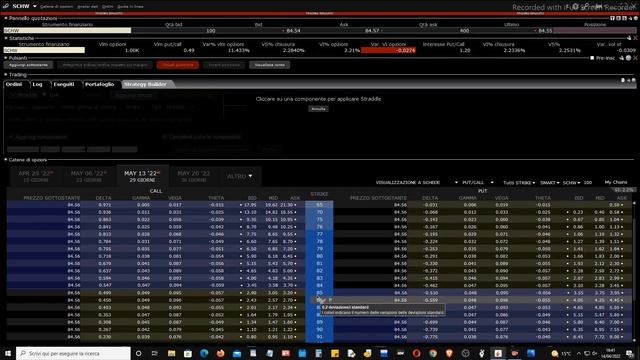Open the SCHW window title dropdown arrow
640x360 pixels.
coord(35,7)
